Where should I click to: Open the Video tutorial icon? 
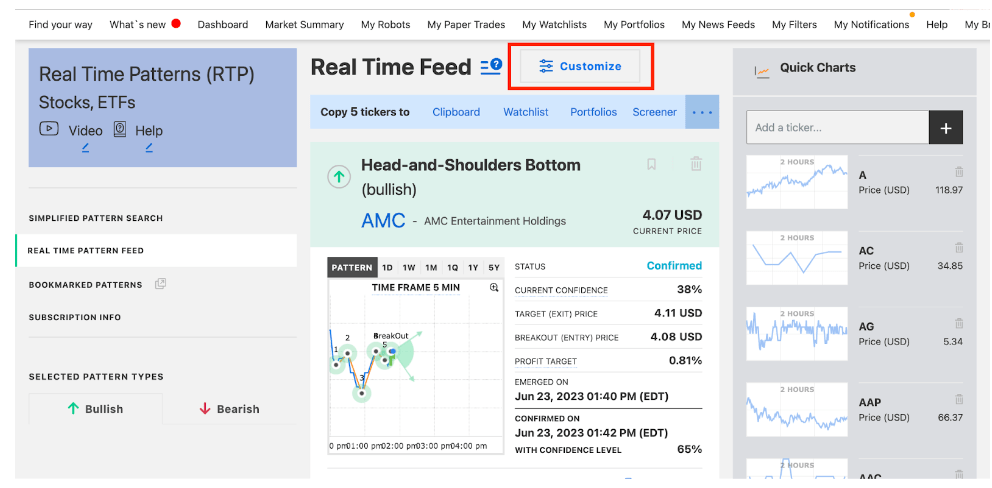tap(49, 129)
